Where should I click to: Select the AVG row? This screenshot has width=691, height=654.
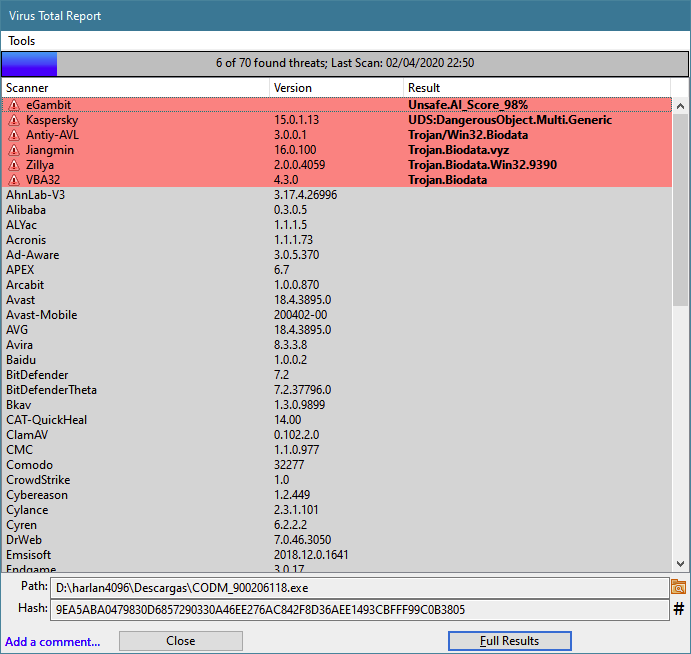click(337, 330)
